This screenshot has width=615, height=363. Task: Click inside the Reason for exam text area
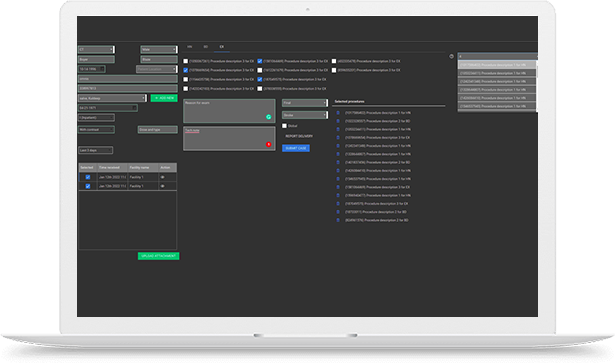point(229,111)
